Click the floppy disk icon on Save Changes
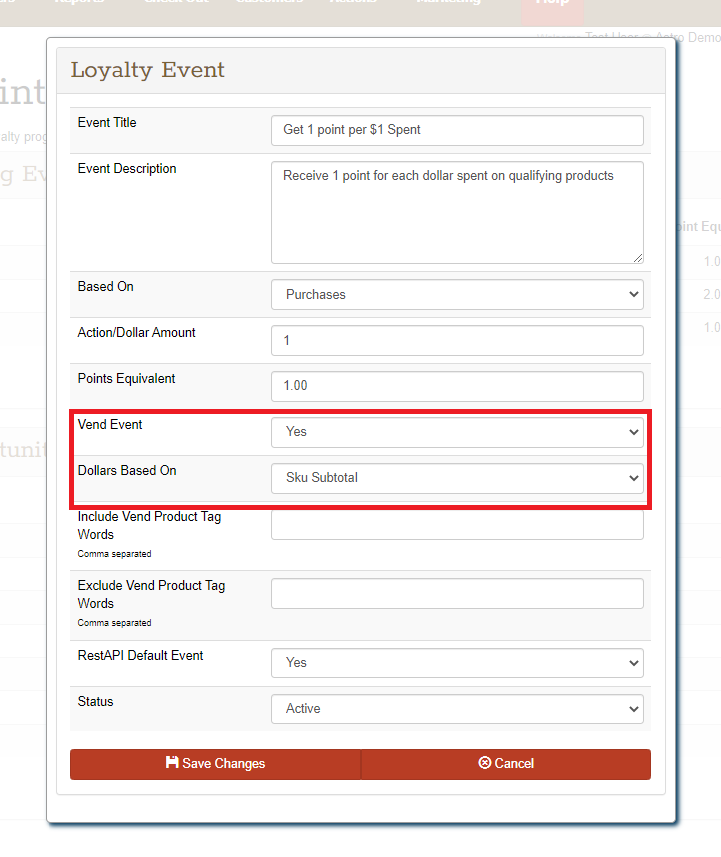Viewport: 721px width, 857px height. (x=172, y=763)
